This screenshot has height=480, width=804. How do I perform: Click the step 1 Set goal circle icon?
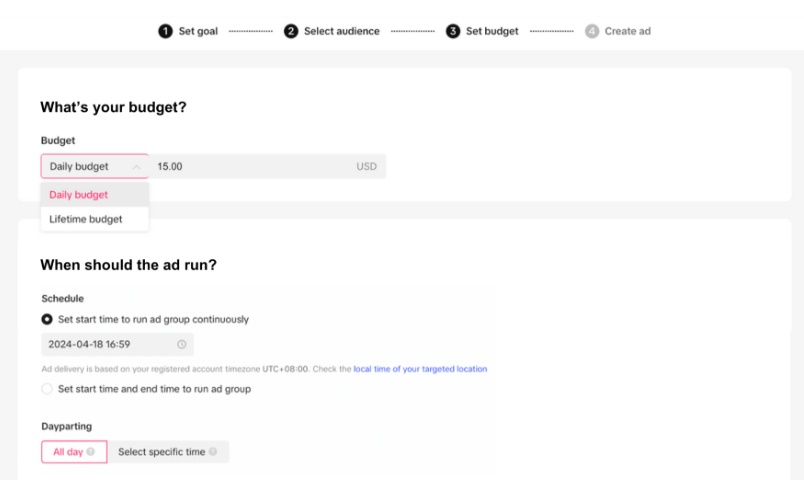[165, 31]
